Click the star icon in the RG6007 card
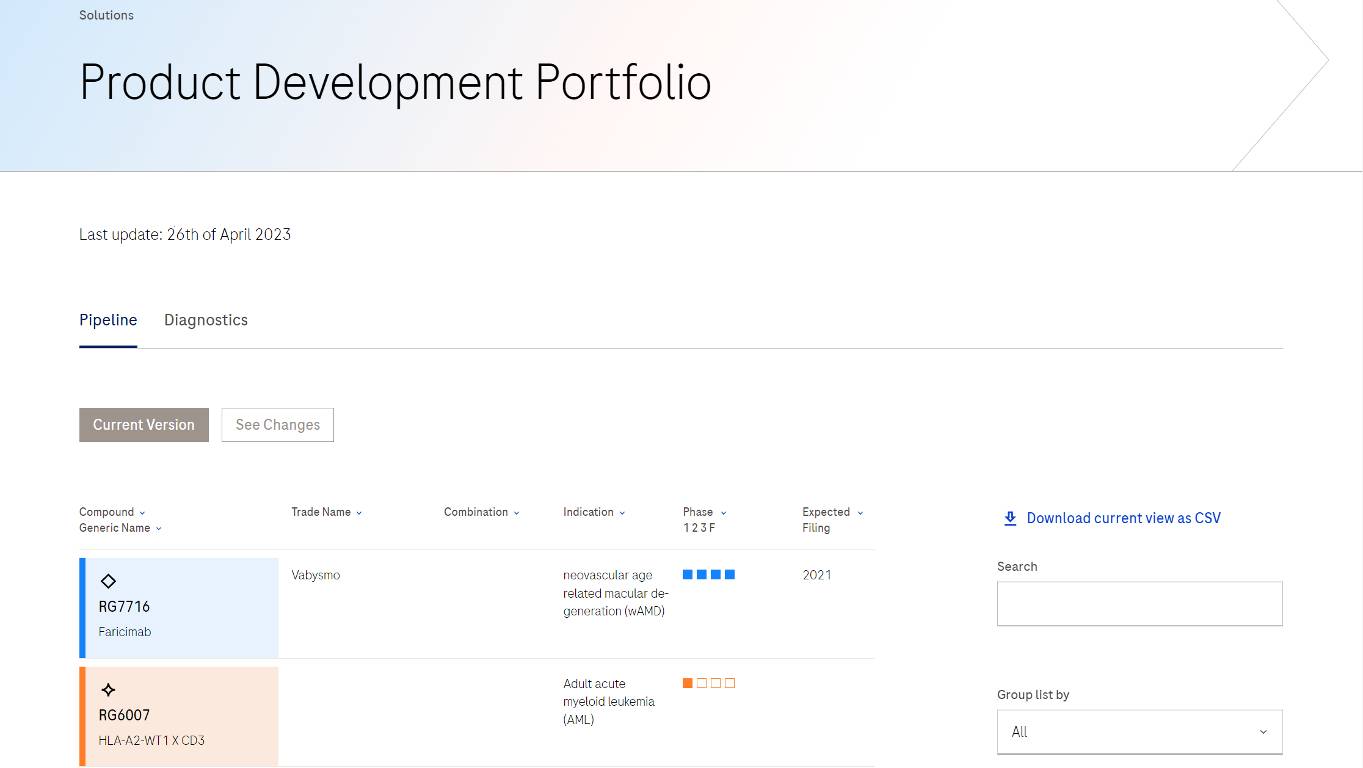Screen dimensions: 1363x768 tap(108, 690)
